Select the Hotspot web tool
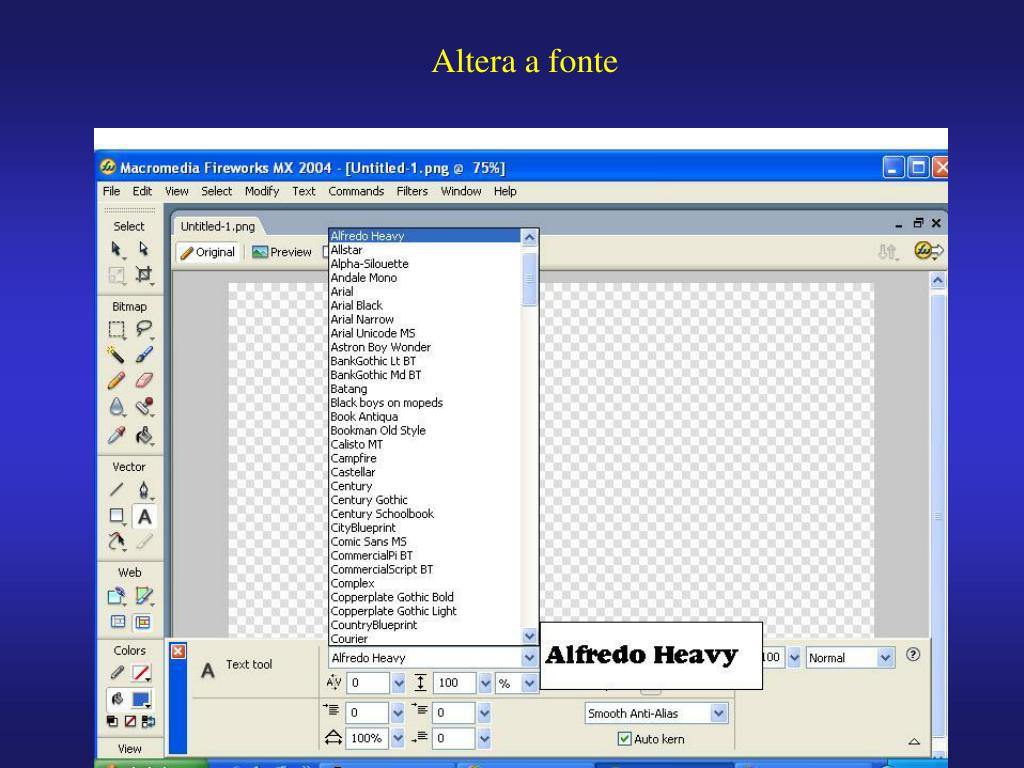Viewport: 1024px width, 768px height. tap(116, 596)
